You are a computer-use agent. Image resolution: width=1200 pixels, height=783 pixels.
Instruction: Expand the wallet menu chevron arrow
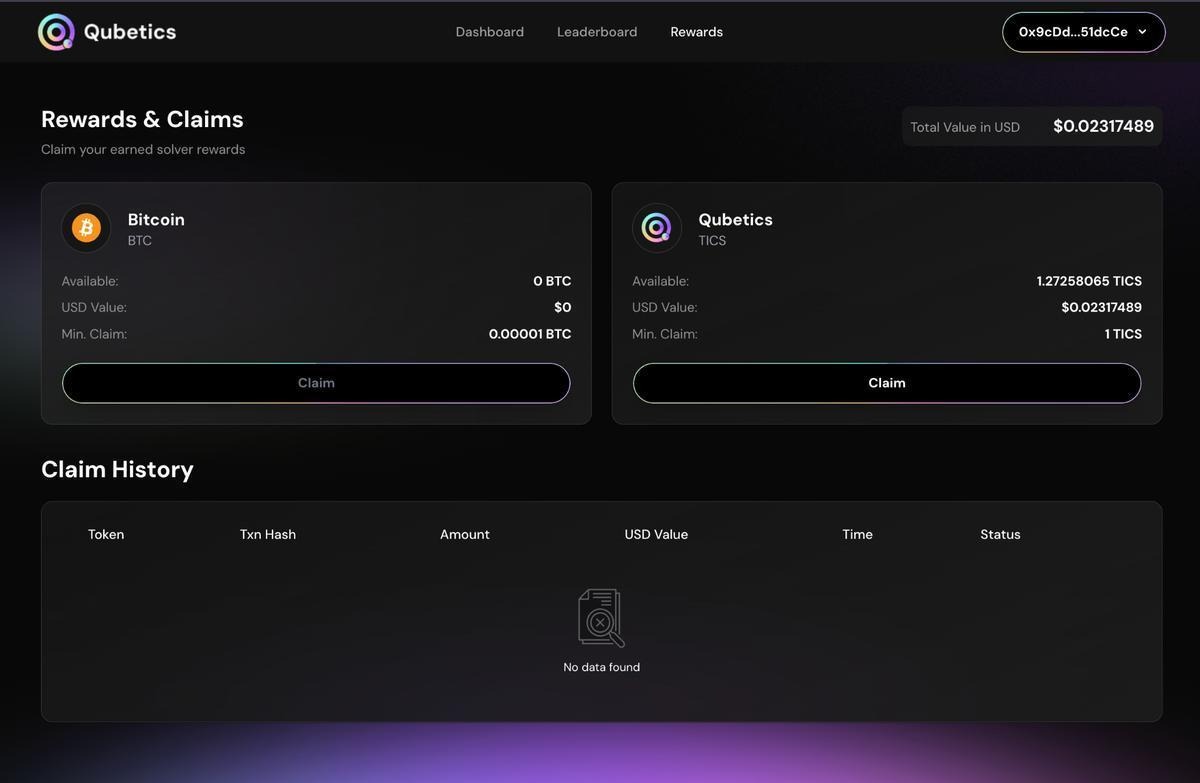[1142, 32]
